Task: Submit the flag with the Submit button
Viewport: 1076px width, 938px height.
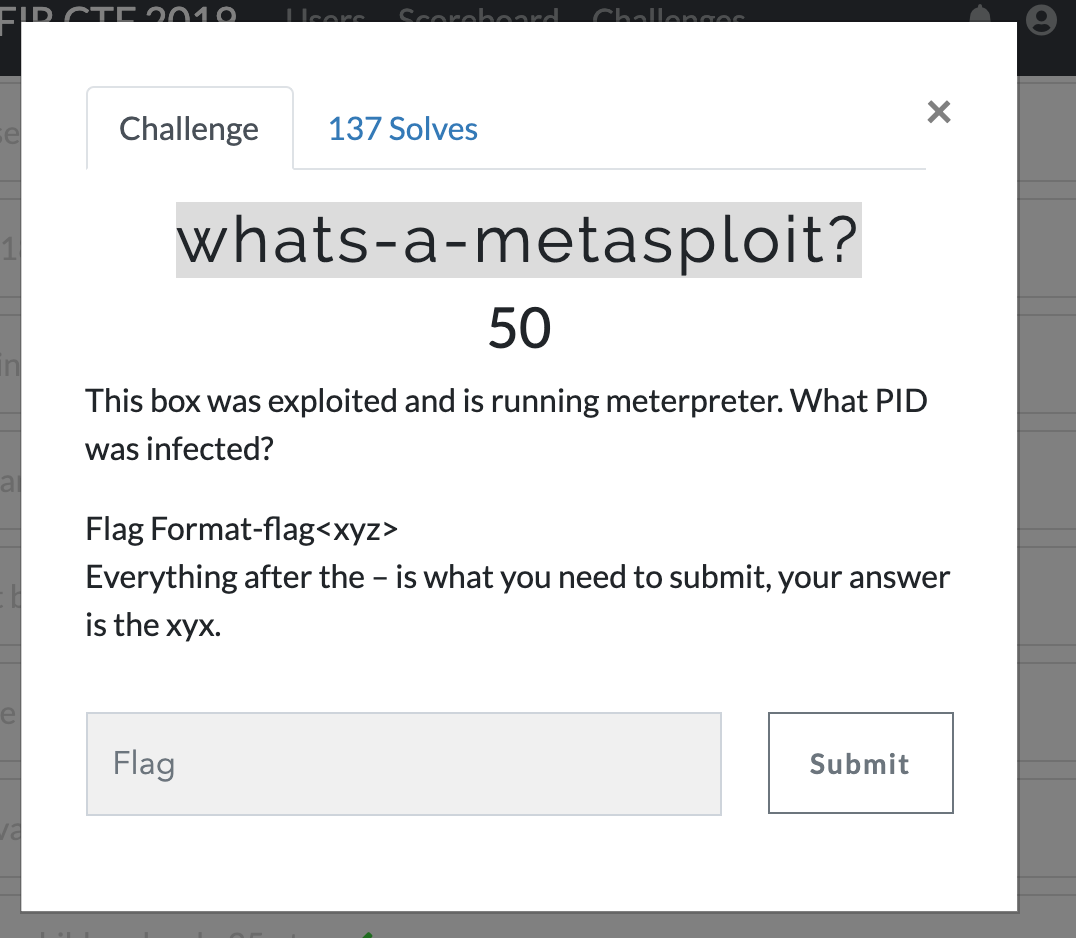Action: [x=861, y=763]
